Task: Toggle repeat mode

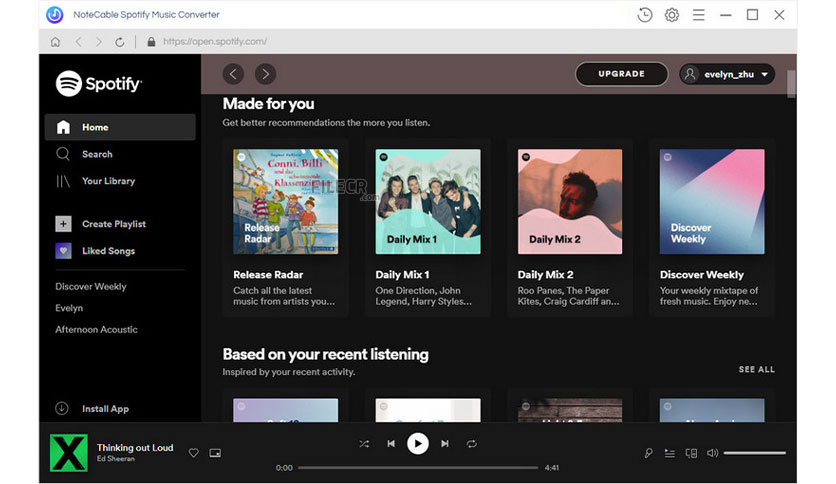Action: point(471,443)
